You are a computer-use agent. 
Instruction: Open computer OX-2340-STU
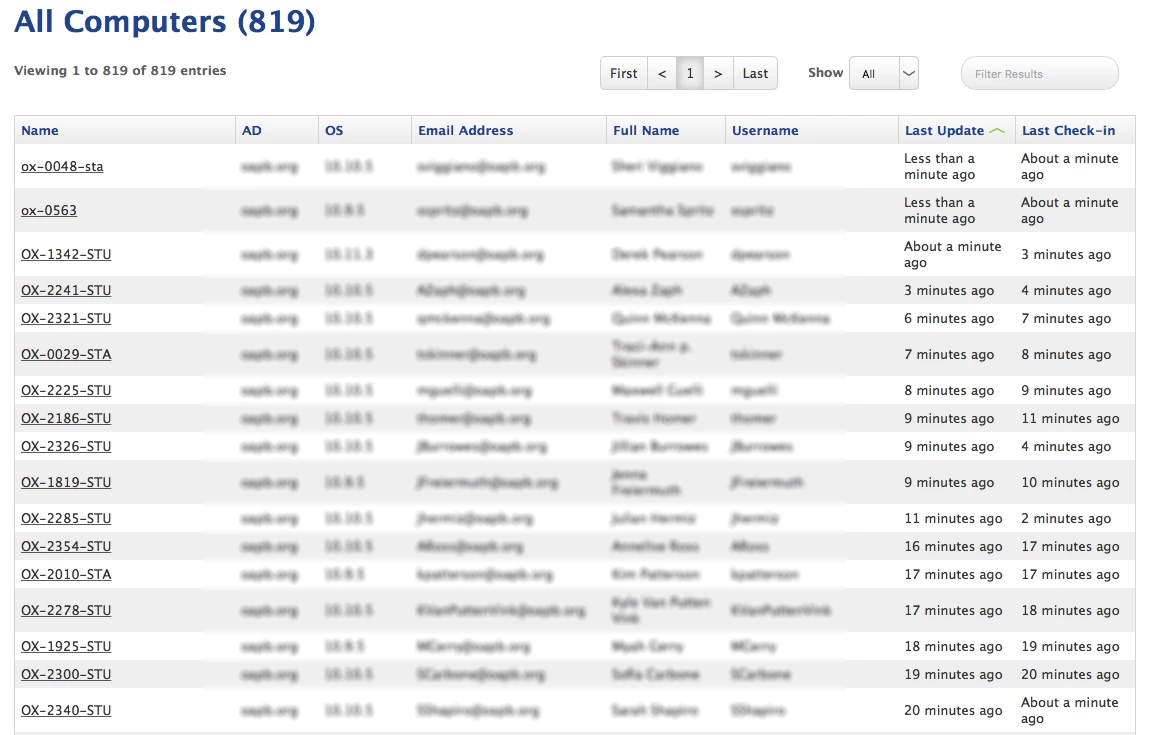click(x=66, y=711)
